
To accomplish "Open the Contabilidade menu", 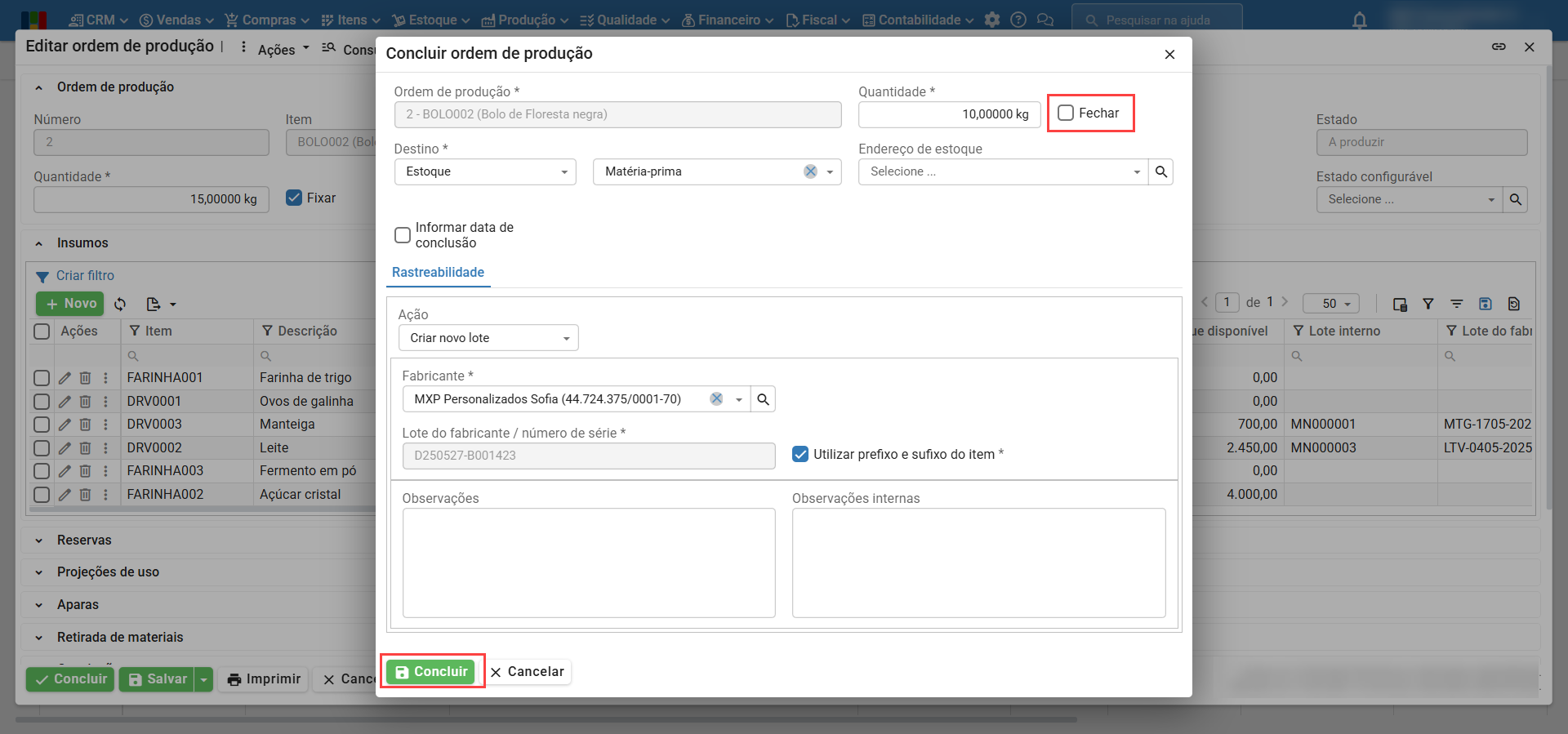I will [x=918, y=20].
